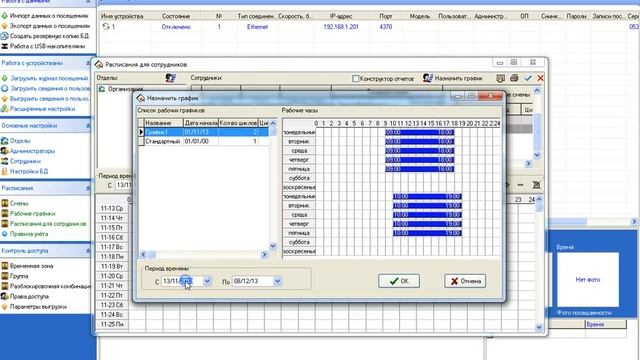
Task: Open Расписания для сотрудников in sidebar
Action: [48, 224]
